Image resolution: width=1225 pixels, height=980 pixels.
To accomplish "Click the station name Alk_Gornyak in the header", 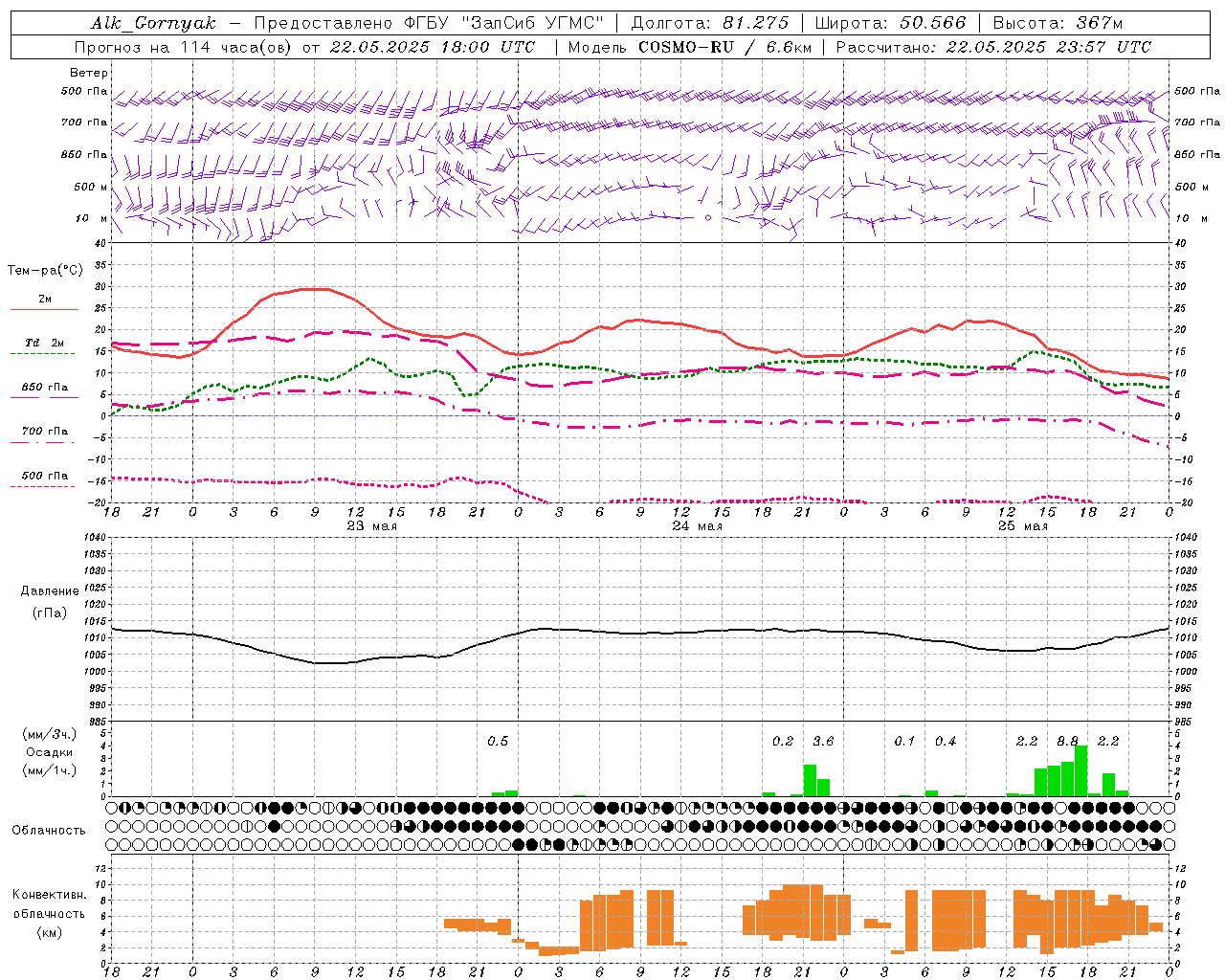I will (154, 23).
